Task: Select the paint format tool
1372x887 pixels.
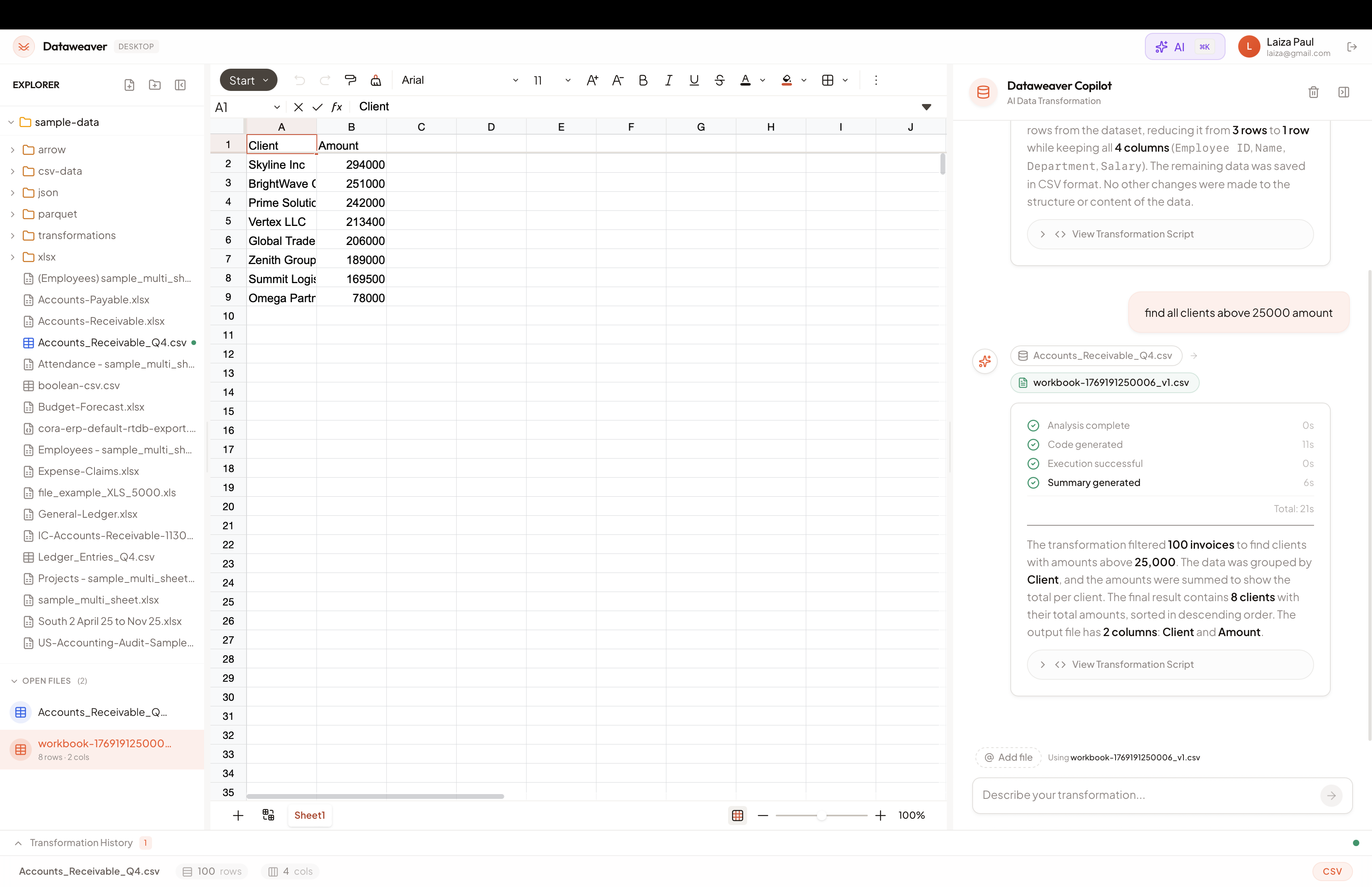Action: [350, 80]
